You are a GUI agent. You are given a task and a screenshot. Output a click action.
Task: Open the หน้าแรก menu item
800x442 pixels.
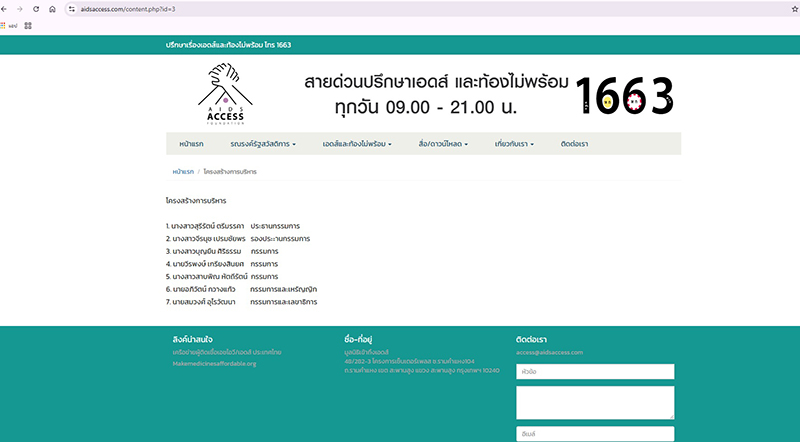tap(191, 144)
